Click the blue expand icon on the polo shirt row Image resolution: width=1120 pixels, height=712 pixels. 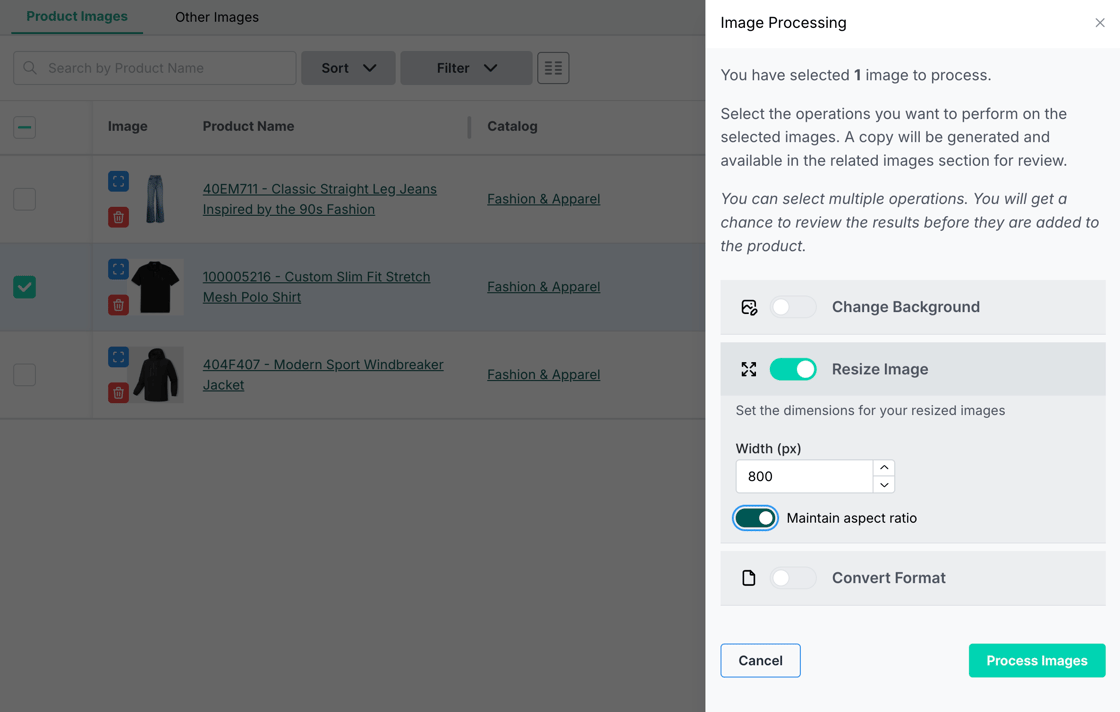coord(118,269)
